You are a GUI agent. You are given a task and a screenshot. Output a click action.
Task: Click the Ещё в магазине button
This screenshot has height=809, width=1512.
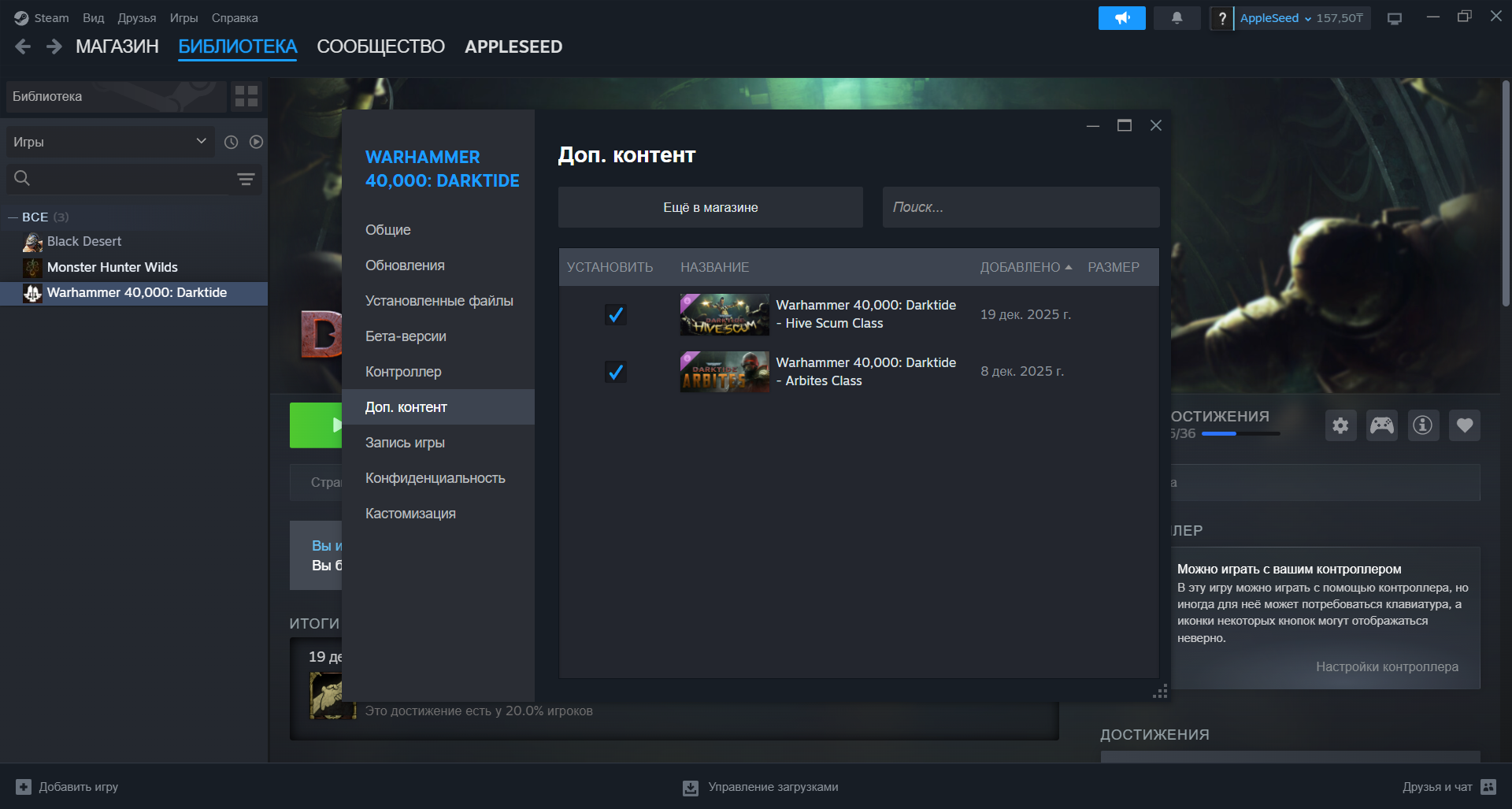tap(710, 207)
